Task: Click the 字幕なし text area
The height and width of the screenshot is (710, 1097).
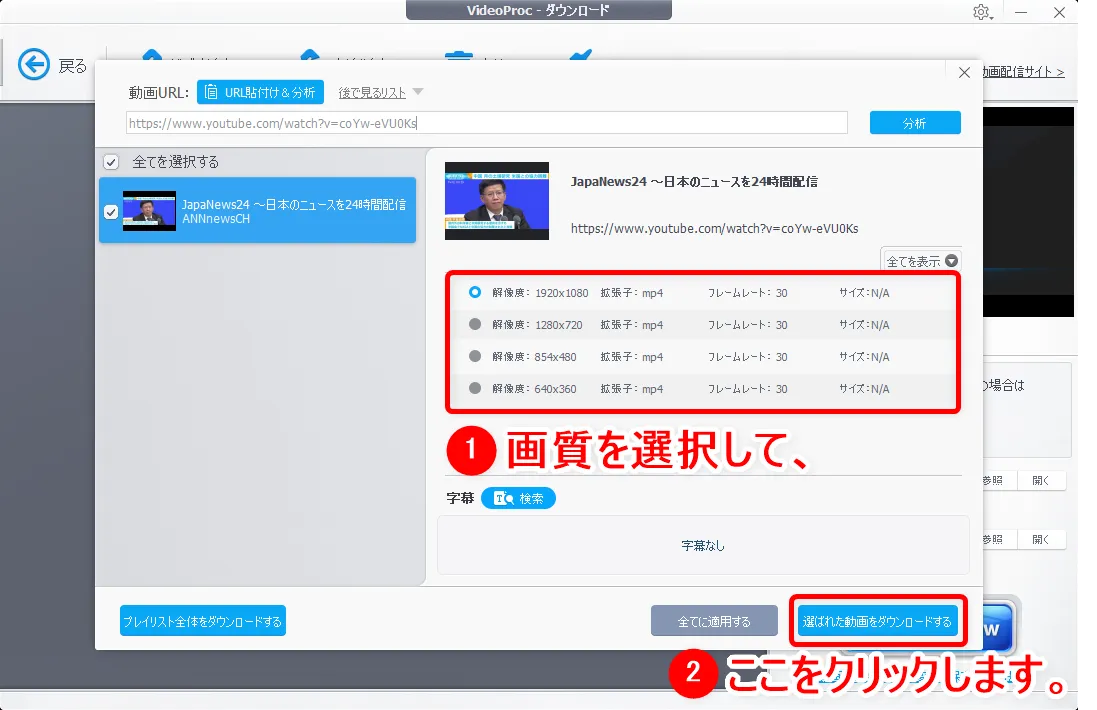Action: pos(703,546)
